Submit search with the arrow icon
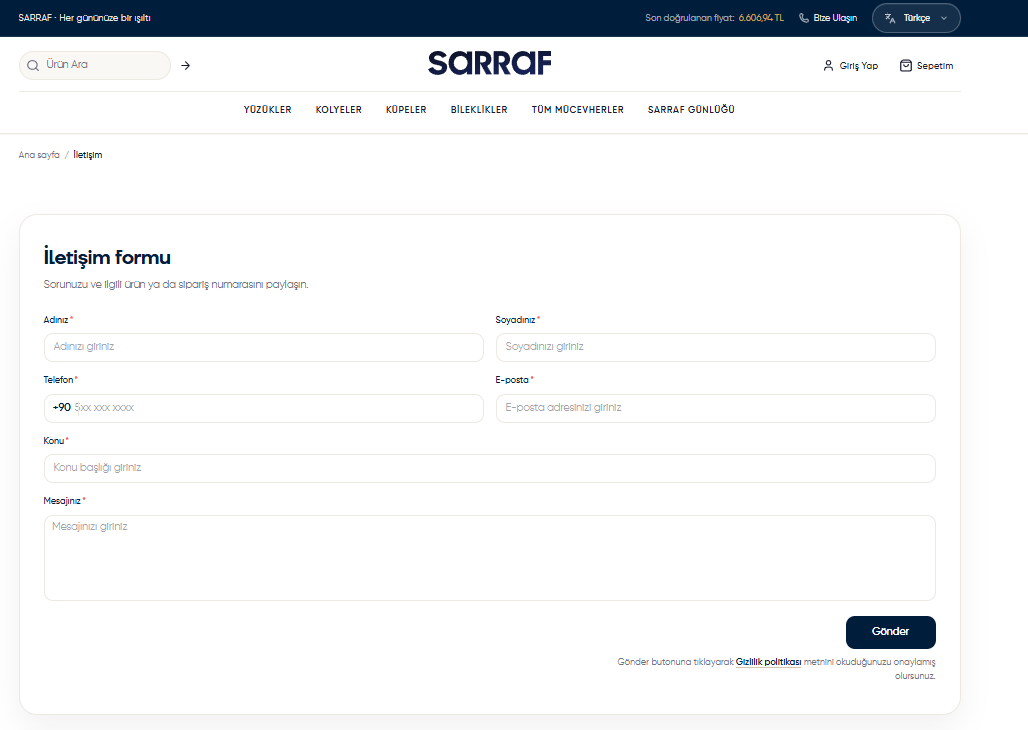The image size is (1028, 730). [x=186, y=66]
